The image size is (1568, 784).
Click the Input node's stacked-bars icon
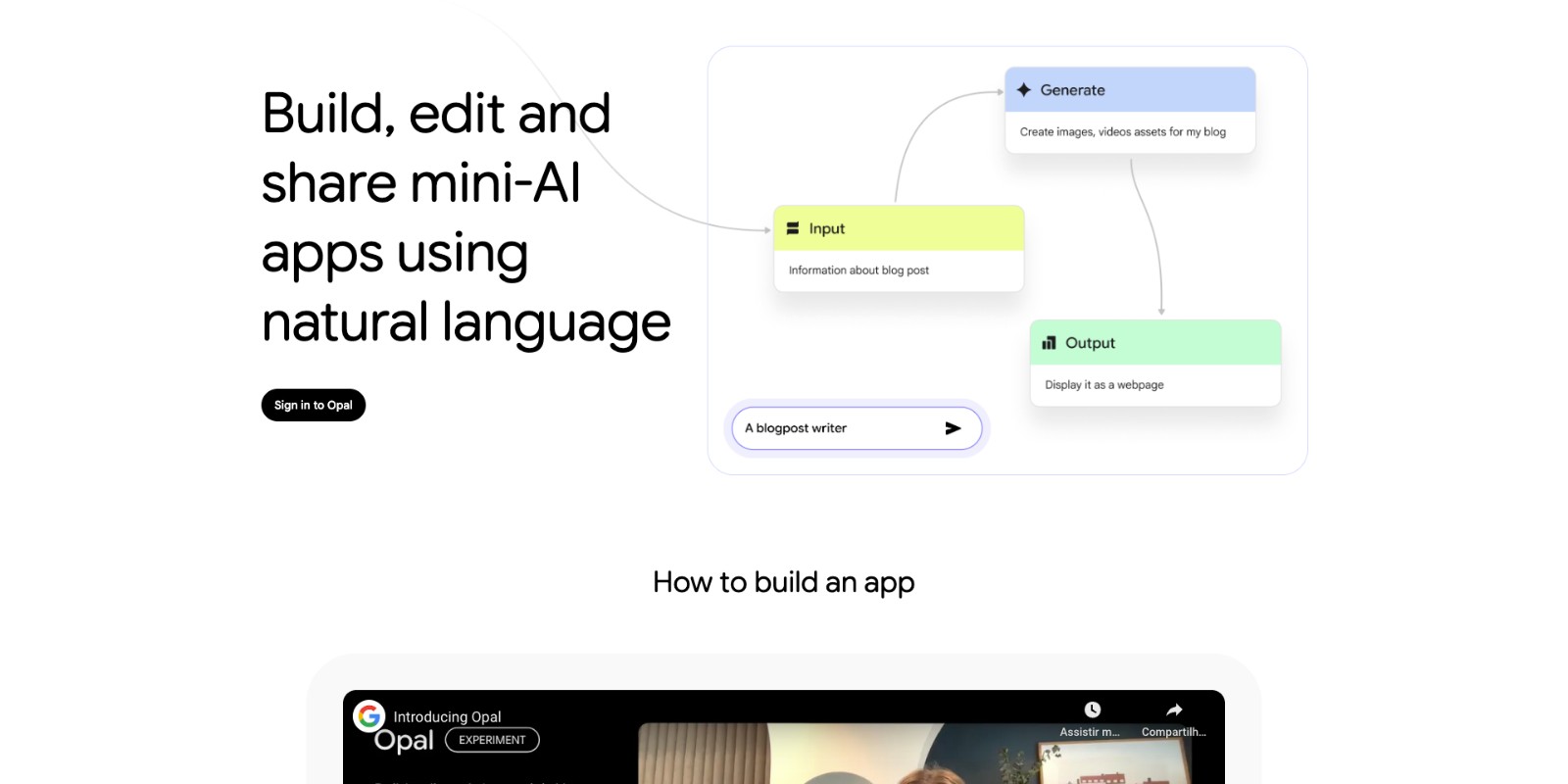pos(793,228)
